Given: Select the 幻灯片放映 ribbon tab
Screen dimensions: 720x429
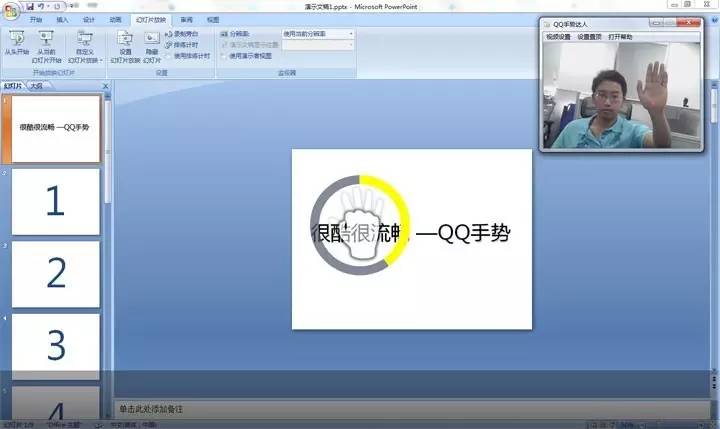Looking at the screenshot, I should pos(151,20).
